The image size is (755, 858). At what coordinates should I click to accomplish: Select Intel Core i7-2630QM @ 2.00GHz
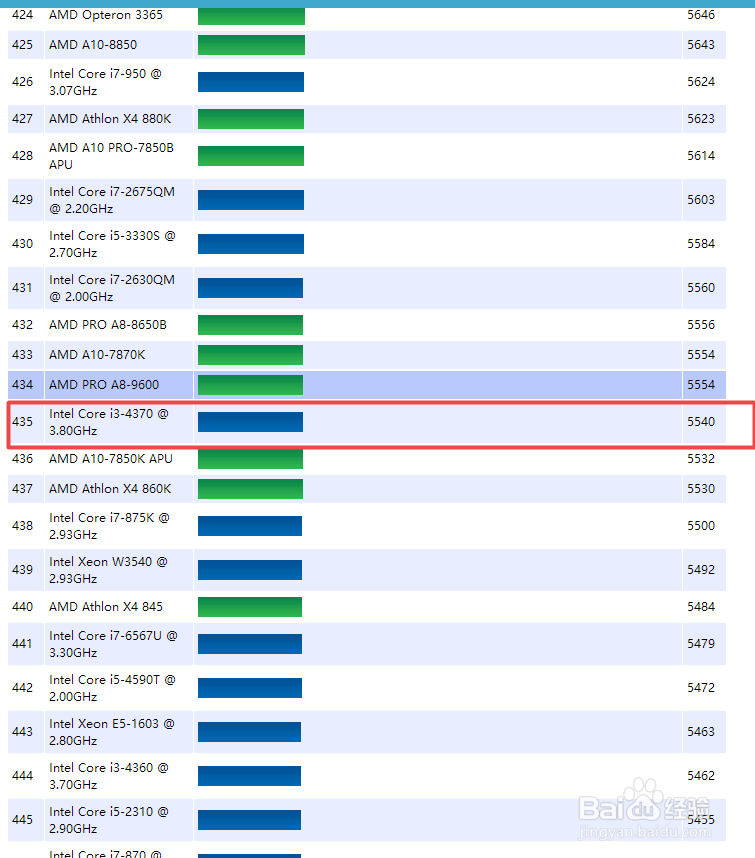click(112, 288)
